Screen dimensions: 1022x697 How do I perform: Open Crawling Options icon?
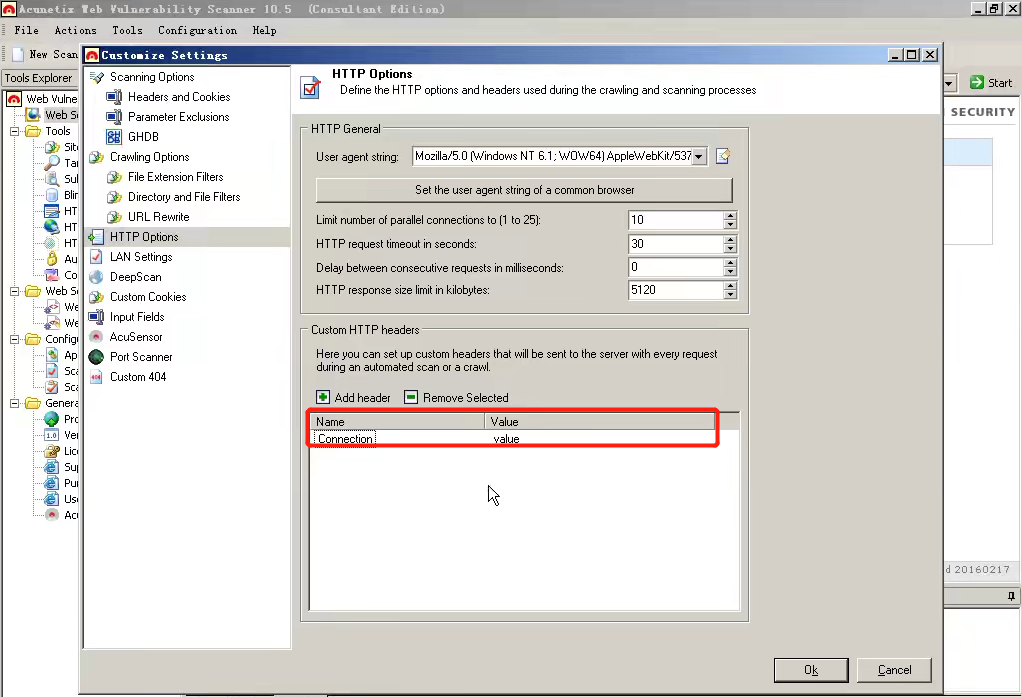[x=96, y=157]
